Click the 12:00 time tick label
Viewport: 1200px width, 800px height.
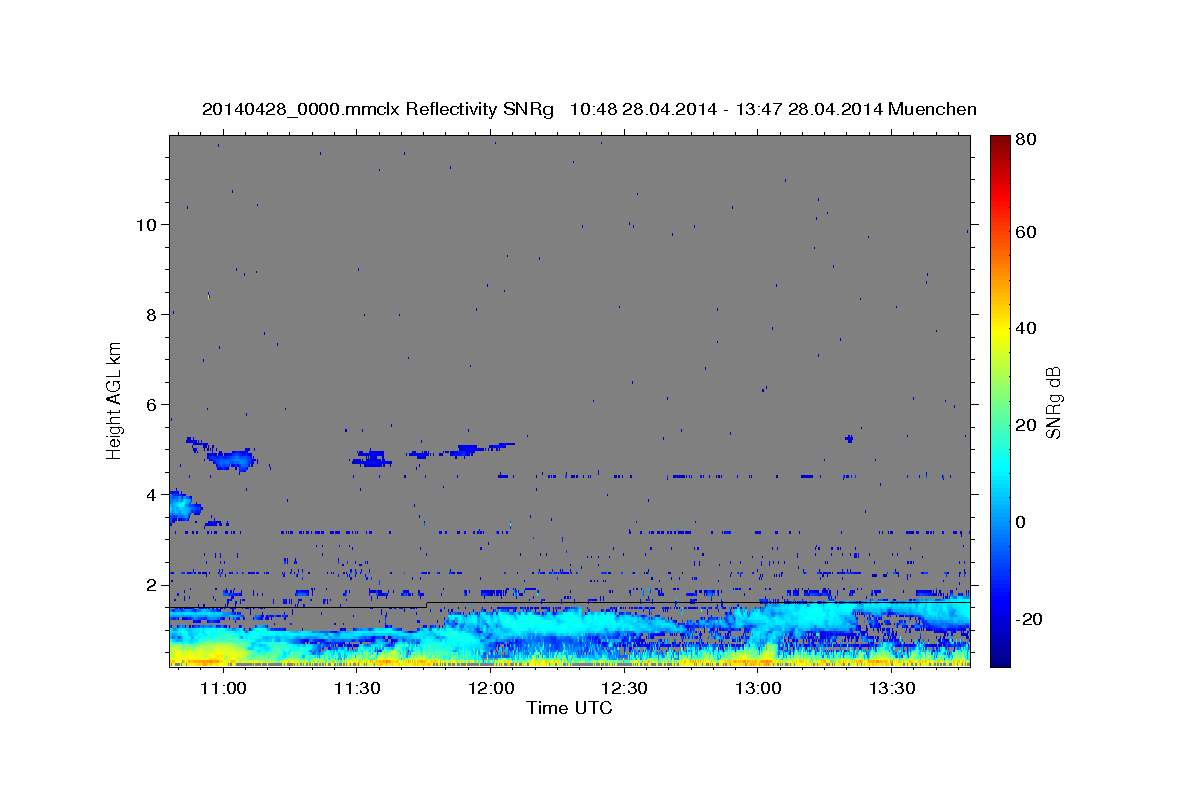pyautogui.click(x=491, y=689)
